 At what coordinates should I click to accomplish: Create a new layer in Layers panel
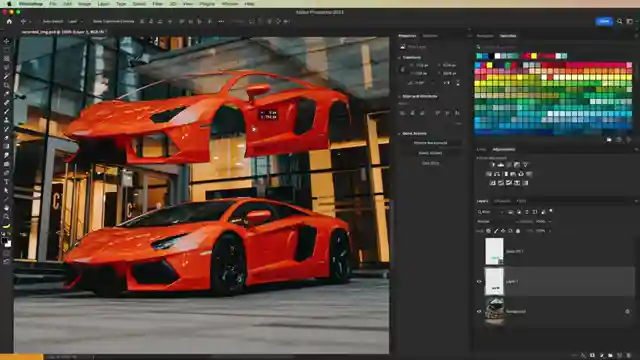[x=620, y=356]
